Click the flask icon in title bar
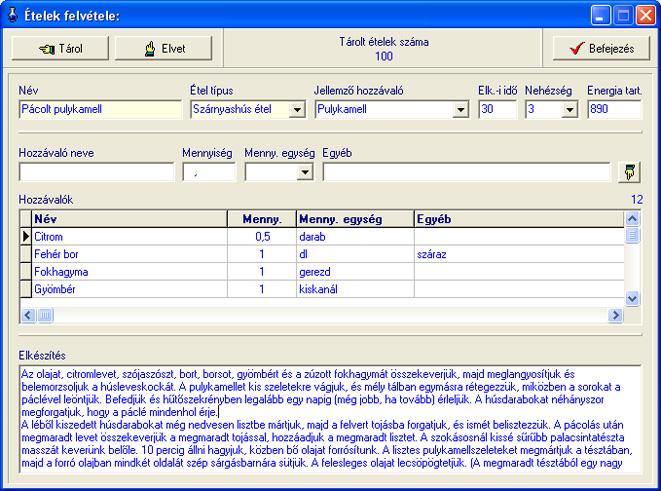This screenshot has width=661, height=491. 13,15
